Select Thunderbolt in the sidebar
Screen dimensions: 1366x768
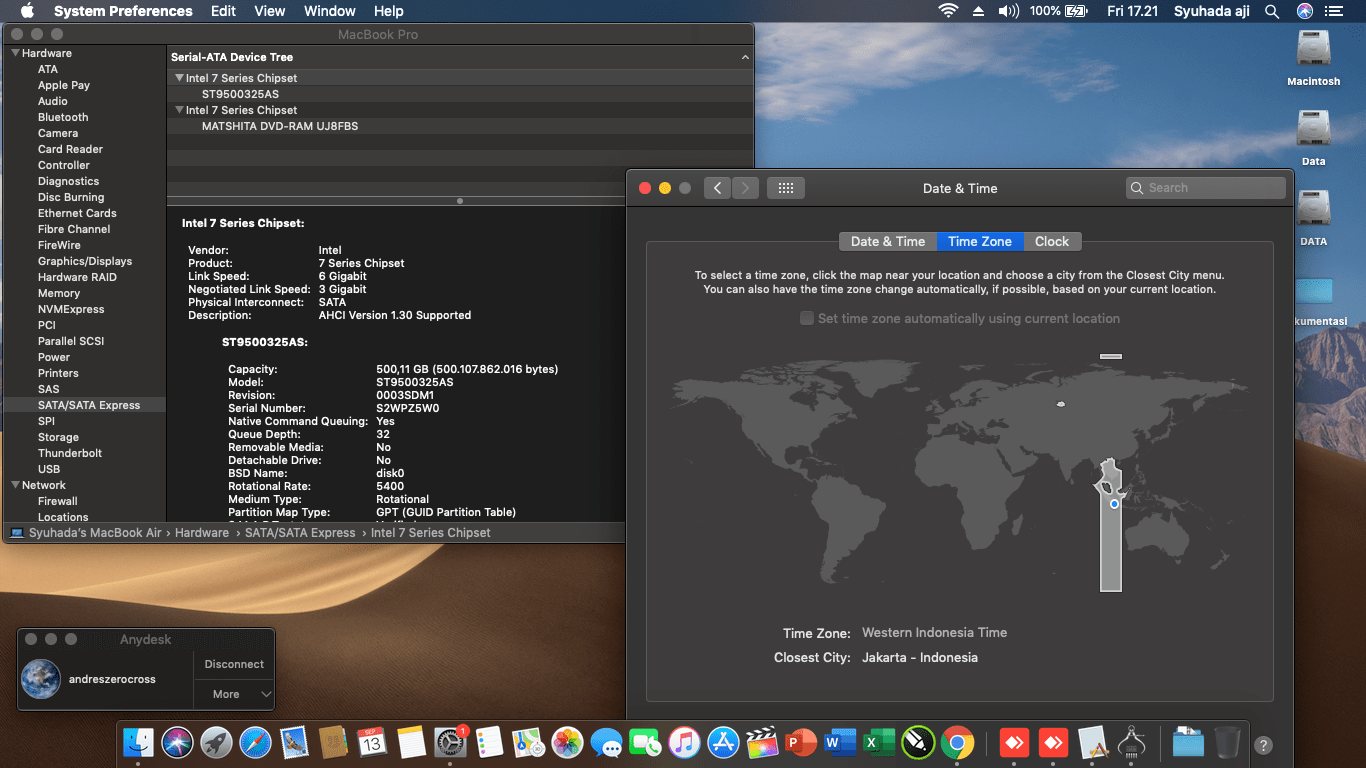coord(70,453)
